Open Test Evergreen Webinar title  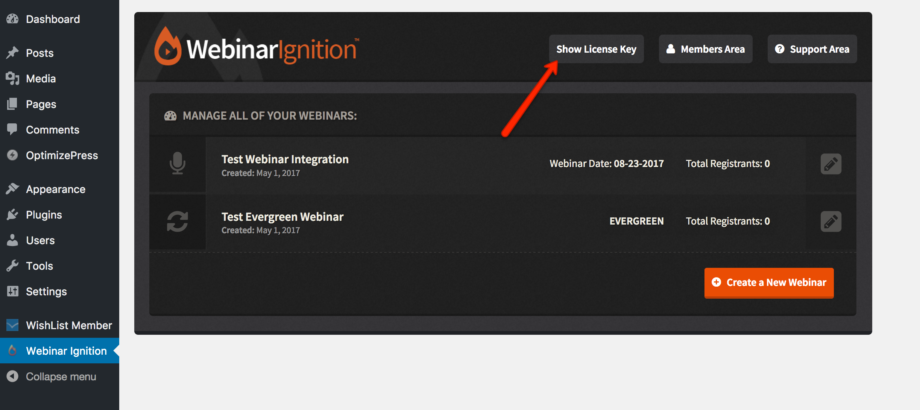pos(281,217)
